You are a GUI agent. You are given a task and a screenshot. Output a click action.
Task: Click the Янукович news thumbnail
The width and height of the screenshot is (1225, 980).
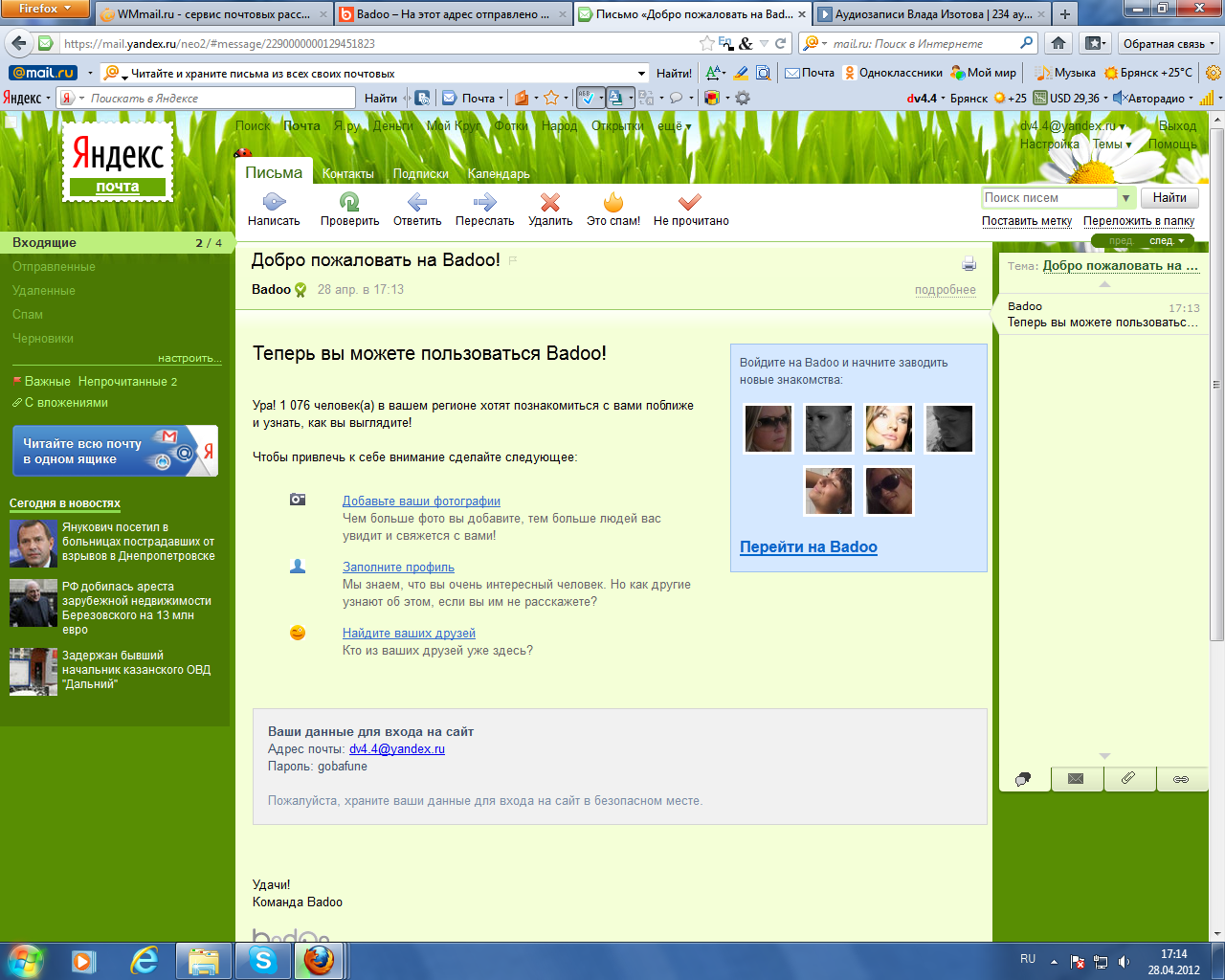[33, 543]
